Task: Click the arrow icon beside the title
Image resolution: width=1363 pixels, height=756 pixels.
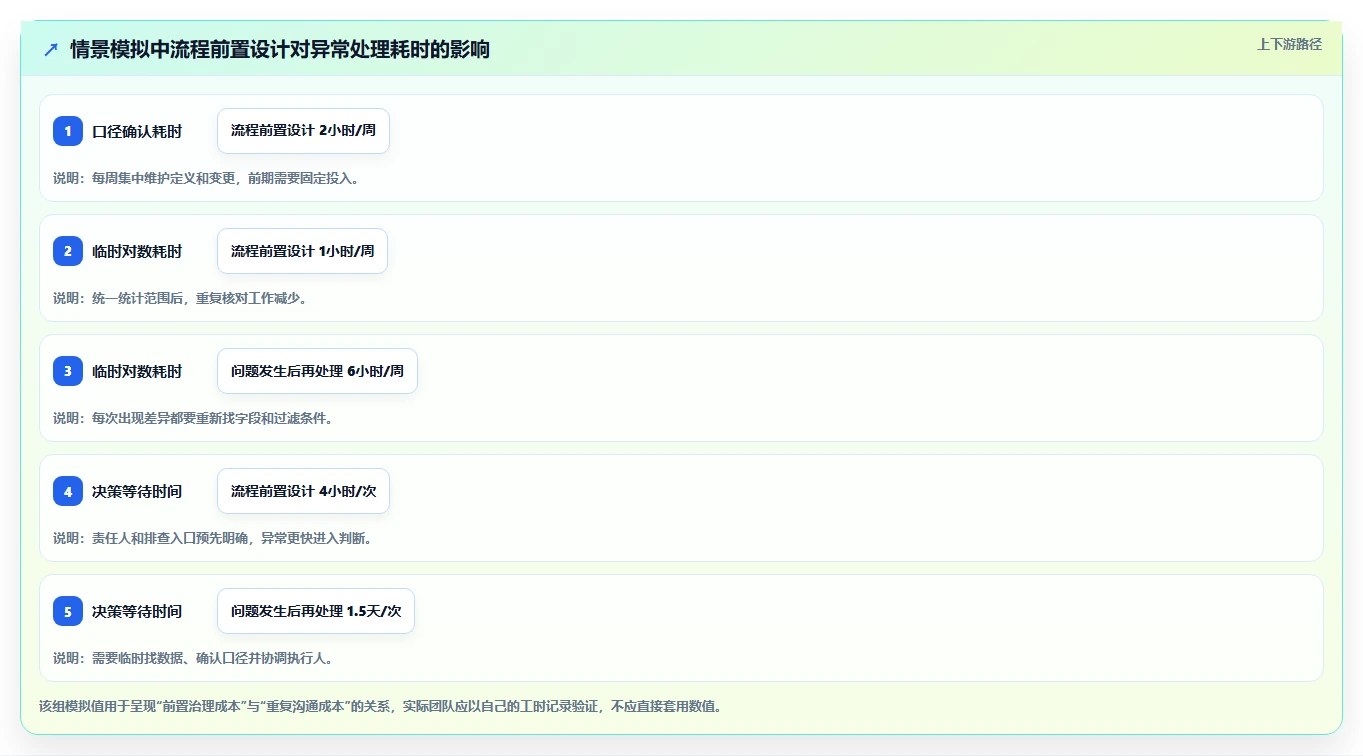Action: (x=51, y=49)
